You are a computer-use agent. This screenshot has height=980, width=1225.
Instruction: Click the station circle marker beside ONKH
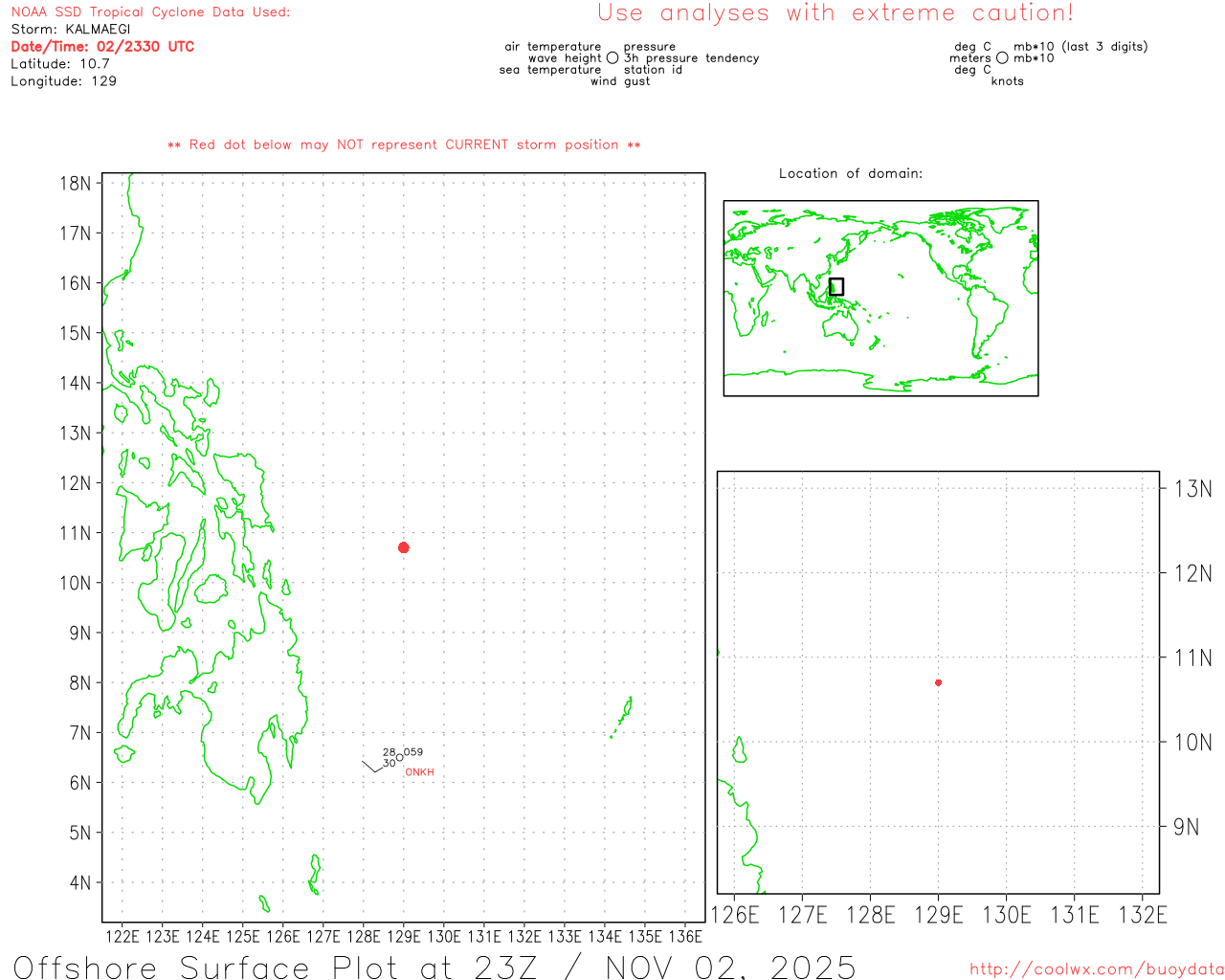tap(399, 758)
